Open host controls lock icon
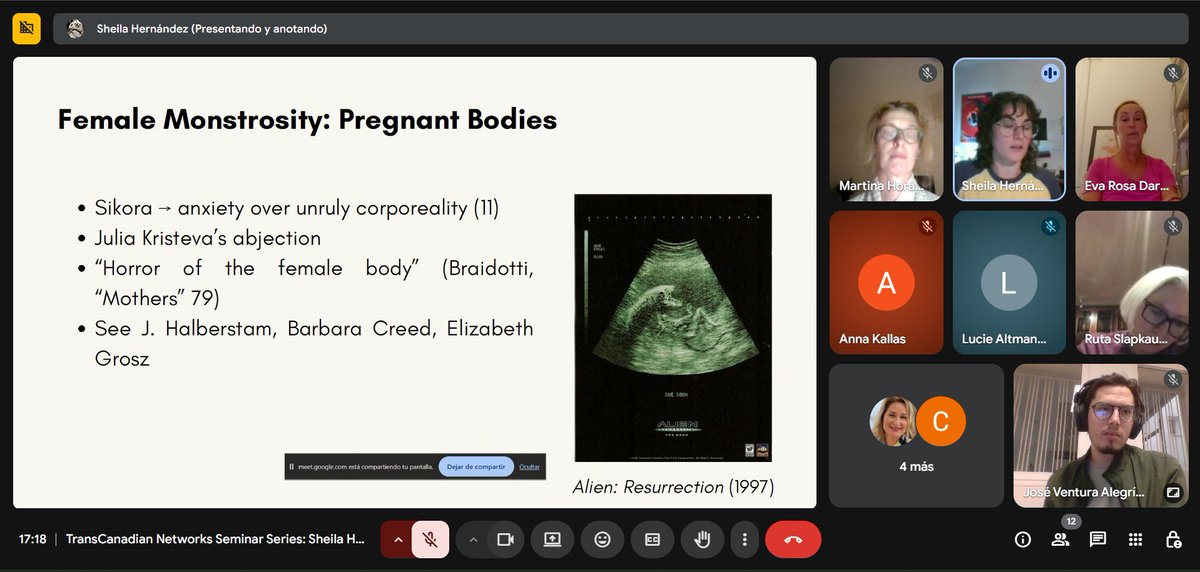Viewport: 1200px width, 572px height. click(x=1173, y=539)
